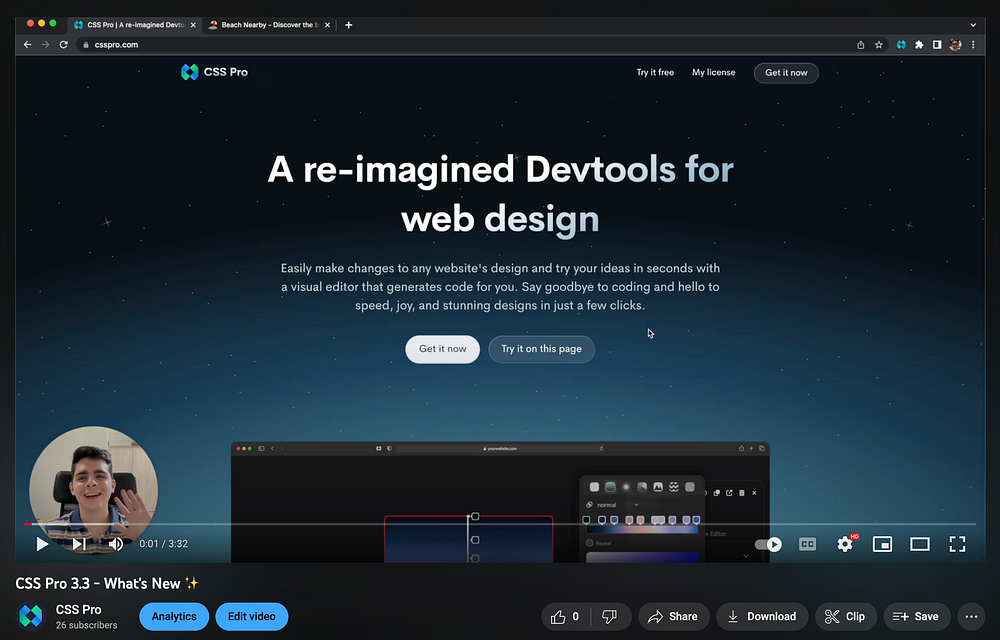Dislike the video with thumbs down
This screenshot has width=1000, height=640.
point(610,616)
